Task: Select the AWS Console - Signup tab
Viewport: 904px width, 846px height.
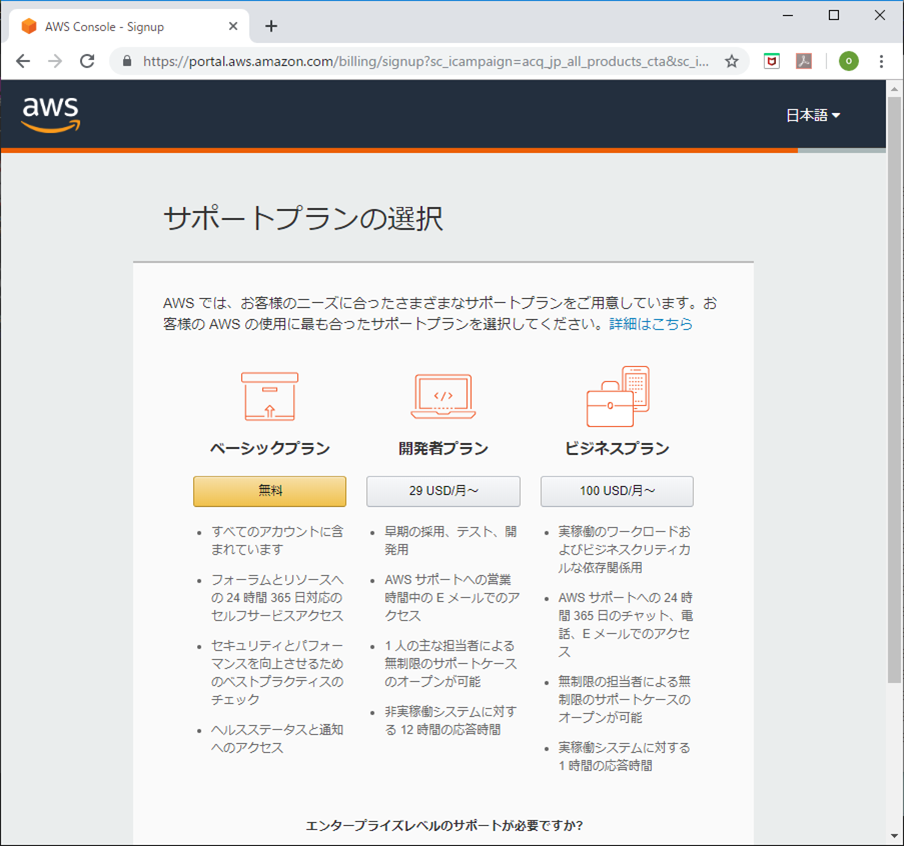Action: (x=129, y=27)
